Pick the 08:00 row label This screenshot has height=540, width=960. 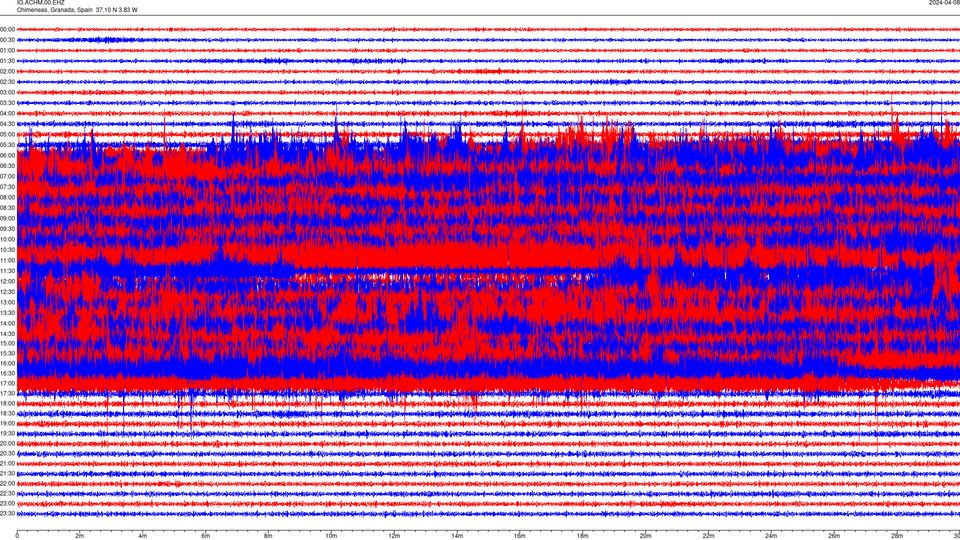(7, 197)
